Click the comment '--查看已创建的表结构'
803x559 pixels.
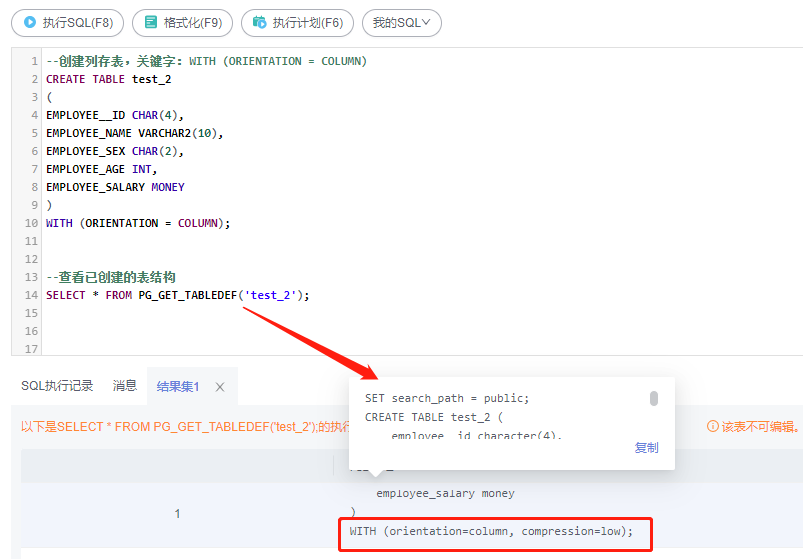111,277
